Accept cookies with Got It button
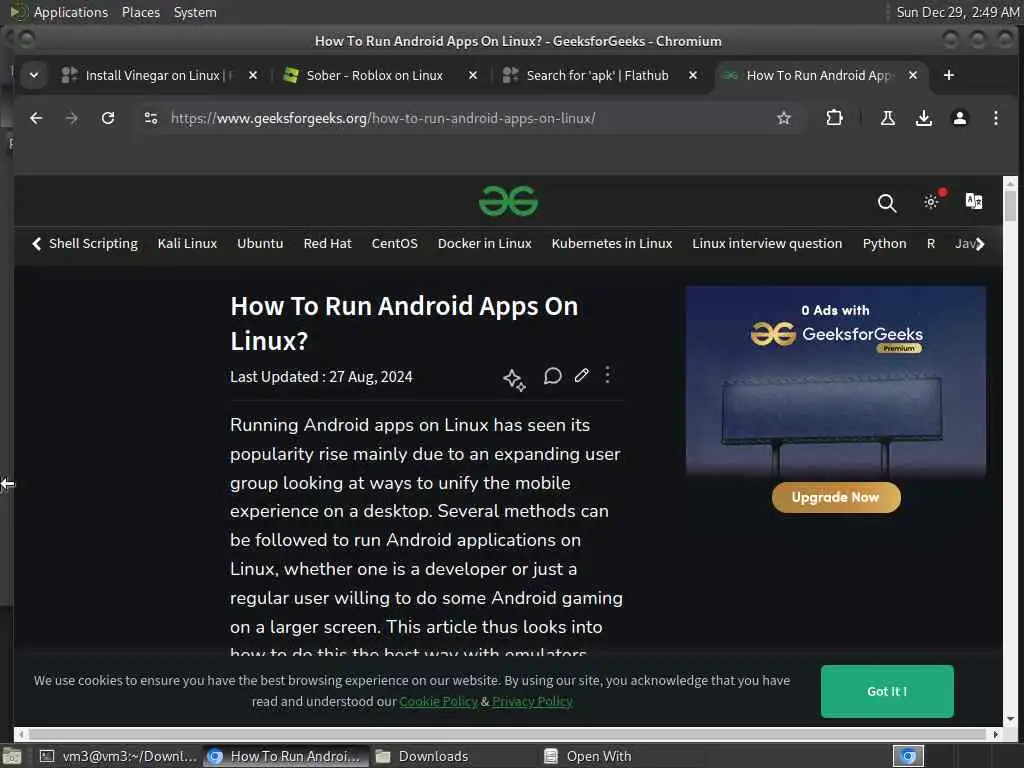Viewport: 1024px width, 768px height. 887,691
